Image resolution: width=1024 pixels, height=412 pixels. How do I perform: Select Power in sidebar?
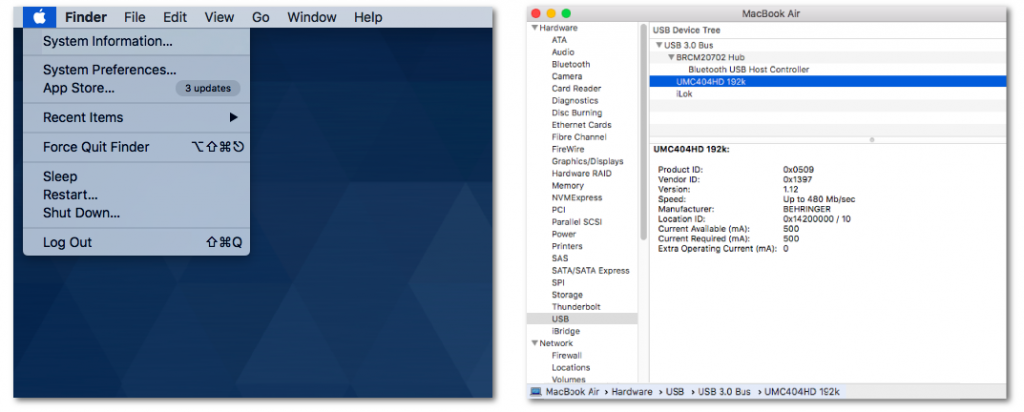tap(564, 234)
